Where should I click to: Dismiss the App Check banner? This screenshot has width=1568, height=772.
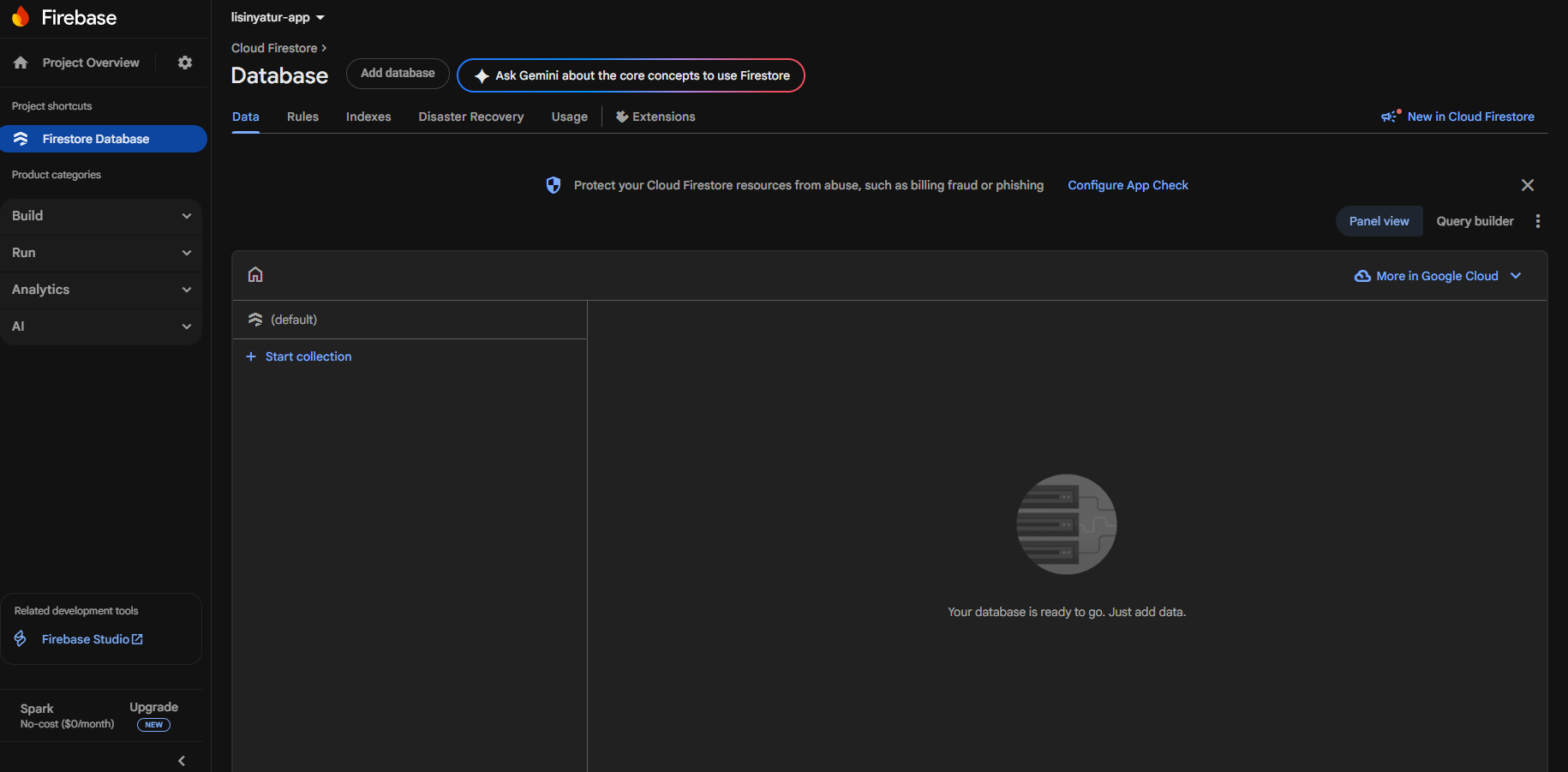pyautogui.click(x=1528, y=185)
